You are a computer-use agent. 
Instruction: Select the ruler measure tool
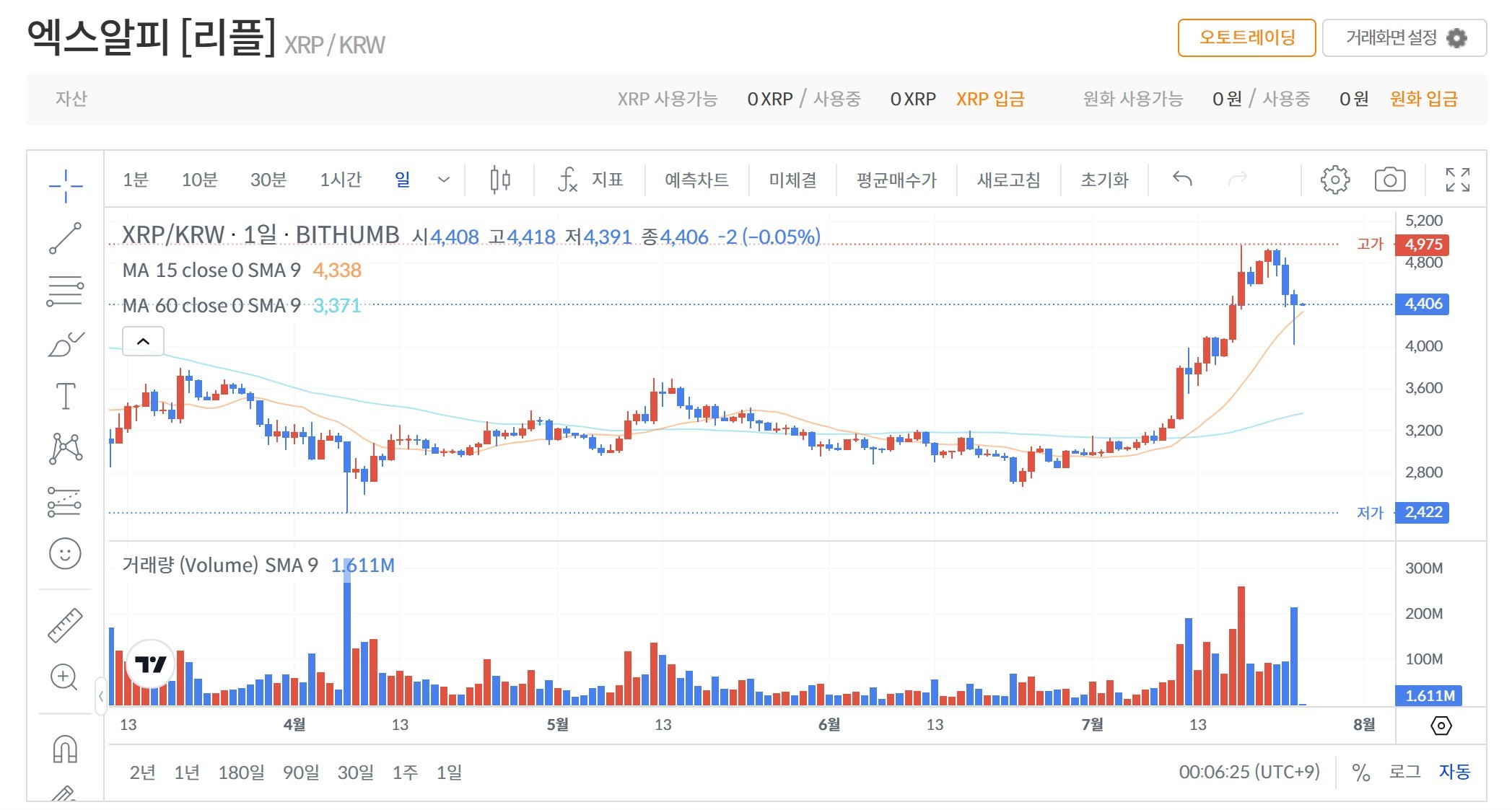point(65,625)
